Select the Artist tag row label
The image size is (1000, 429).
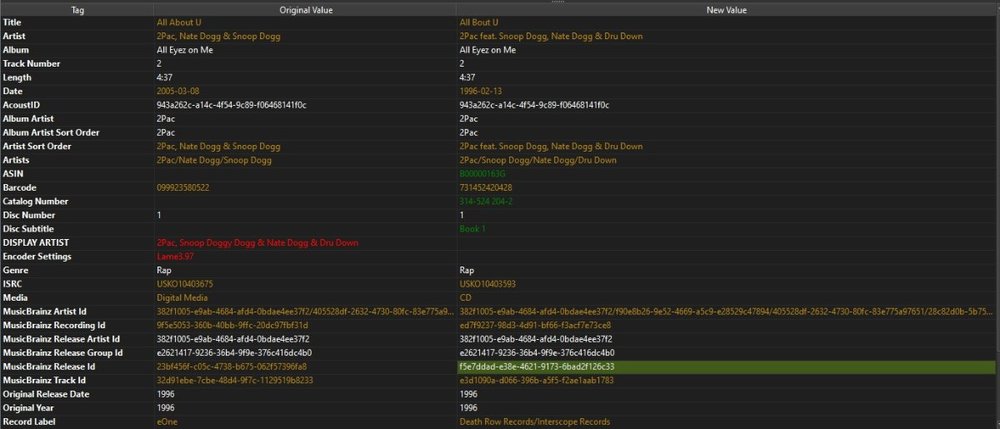(14, 36)
